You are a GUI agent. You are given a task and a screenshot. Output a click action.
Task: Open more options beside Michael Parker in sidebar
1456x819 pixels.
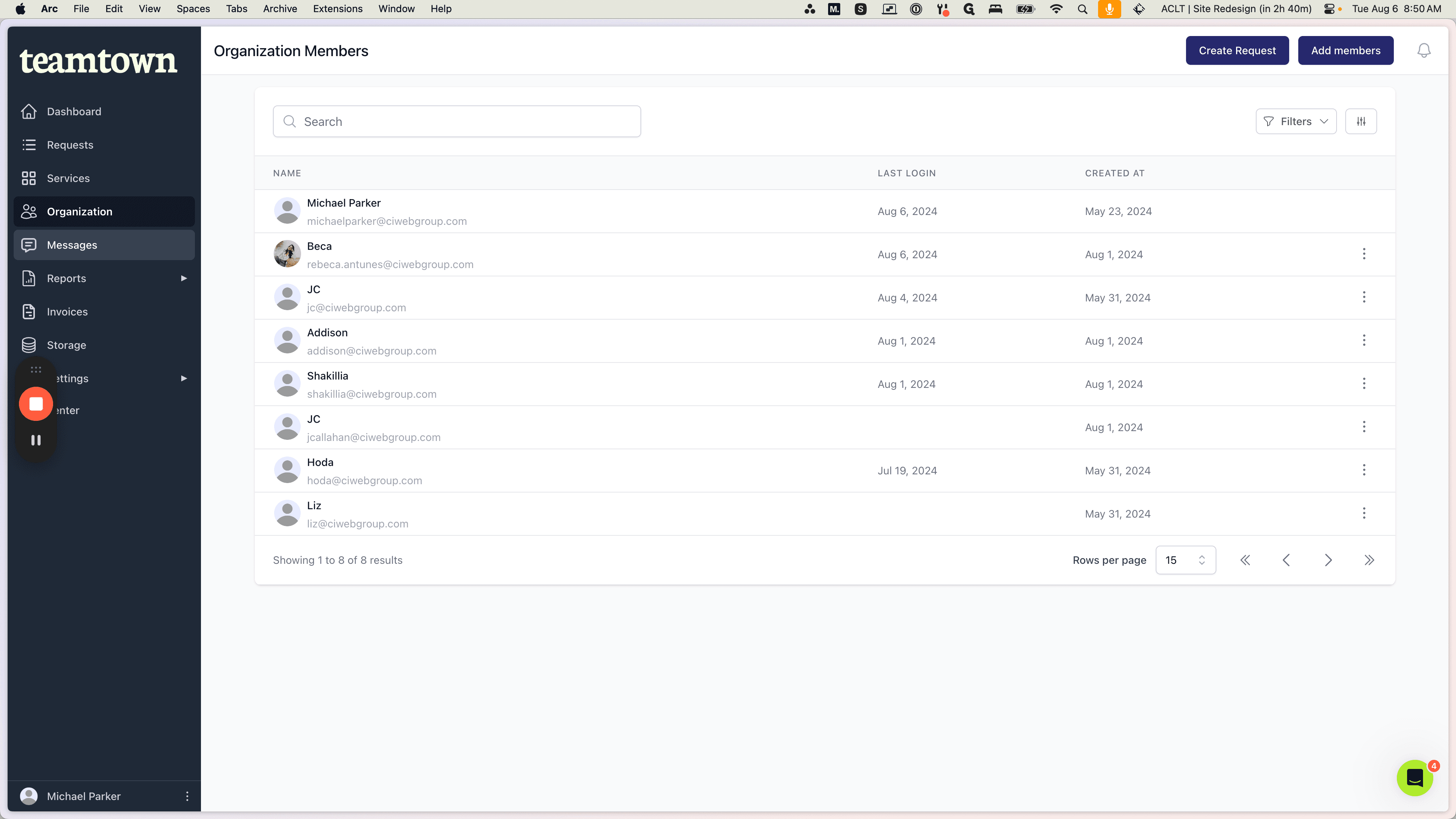[187, 796]
